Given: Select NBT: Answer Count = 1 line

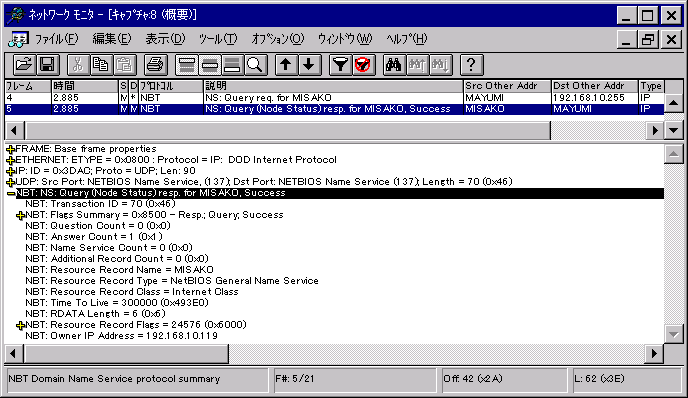Looking at the screenshot, I should (x=94, y=237).
